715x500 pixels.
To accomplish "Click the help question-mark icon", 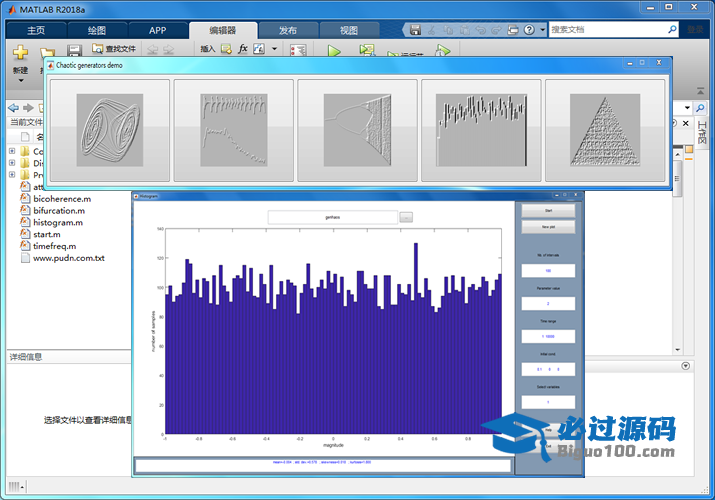I will [x=529, y=30].
